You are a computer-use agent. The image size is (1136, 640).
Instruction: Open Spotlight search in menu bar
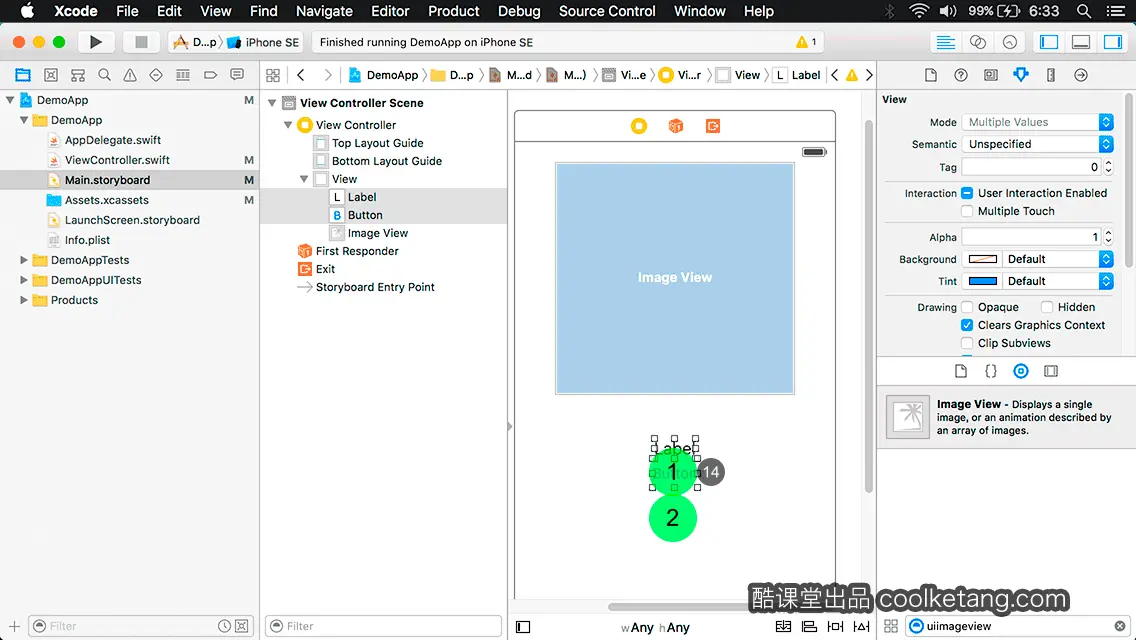(1083, 11)
